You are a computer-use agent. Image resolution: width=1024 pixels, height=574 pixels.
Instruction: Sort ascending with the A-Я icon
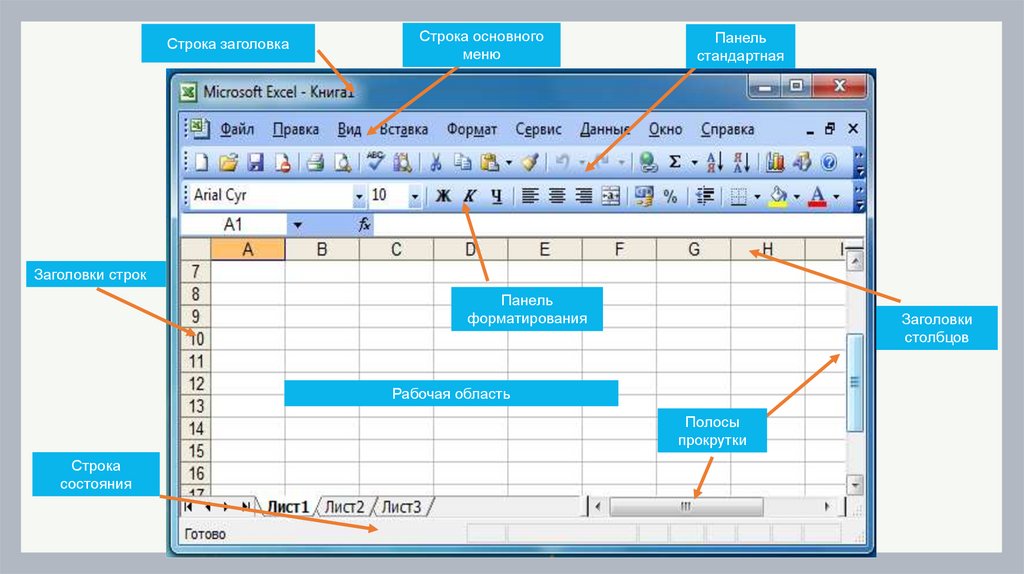coord(714,162)
